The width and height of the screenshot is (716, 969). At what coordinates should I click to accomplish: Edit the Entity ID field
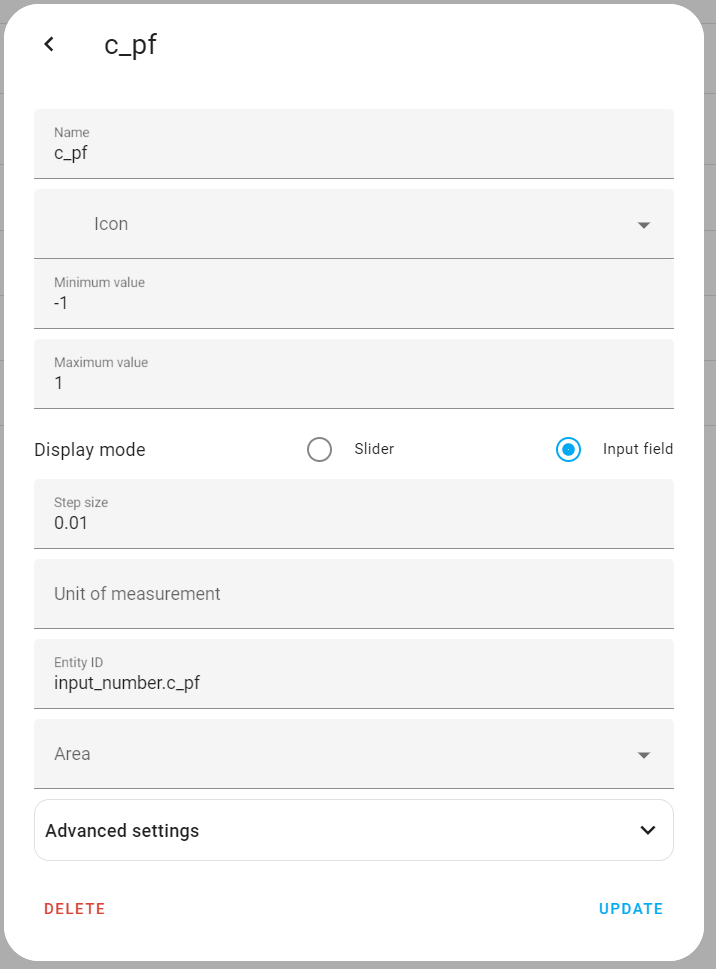(x=353, y=683)
